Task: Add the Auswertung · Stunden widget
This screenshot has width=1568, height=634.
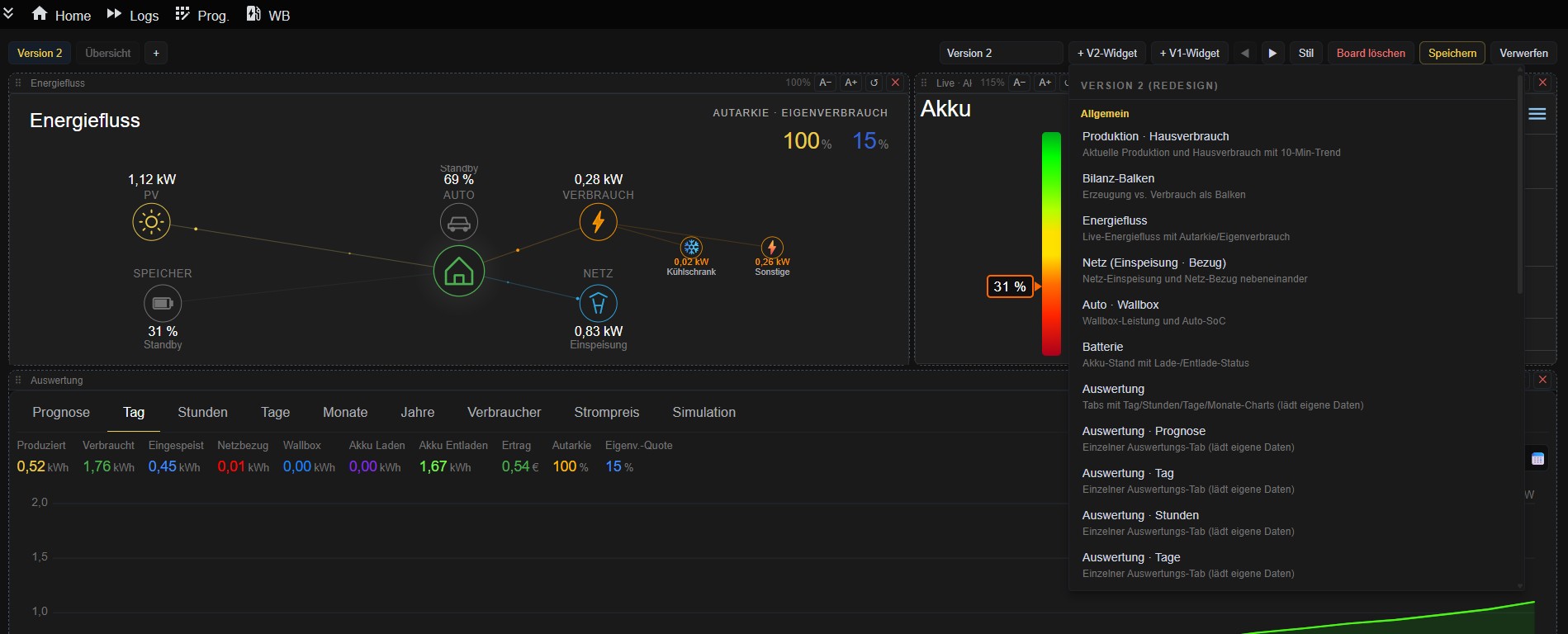Action: point(1293,523)
